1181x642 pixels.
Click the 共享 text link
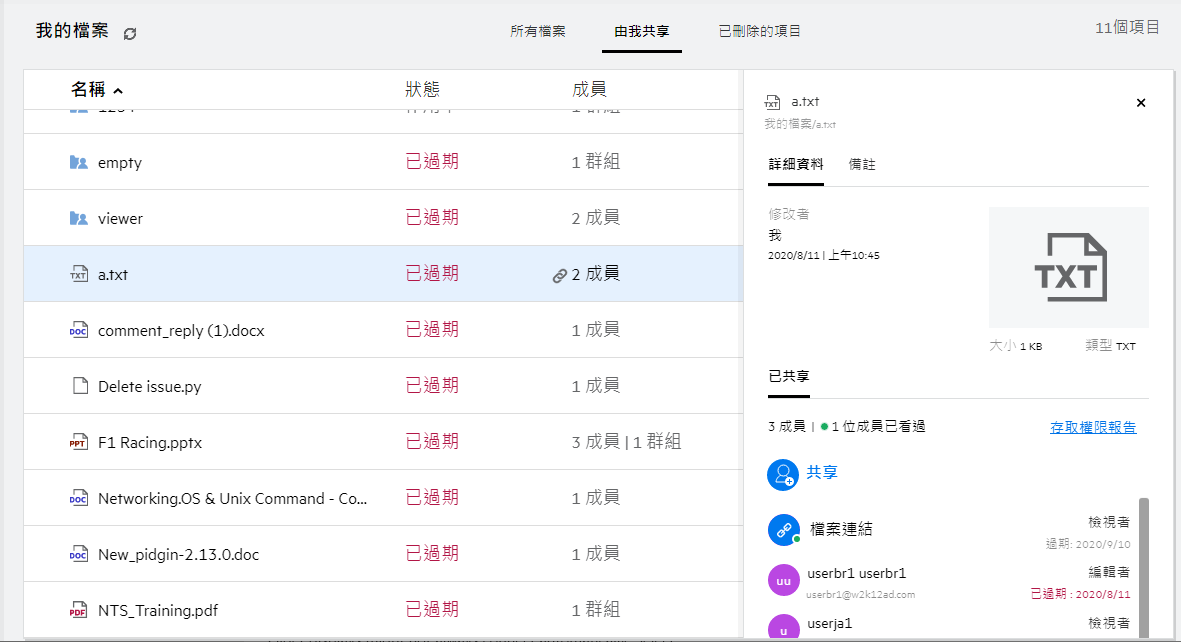point(821,473)
